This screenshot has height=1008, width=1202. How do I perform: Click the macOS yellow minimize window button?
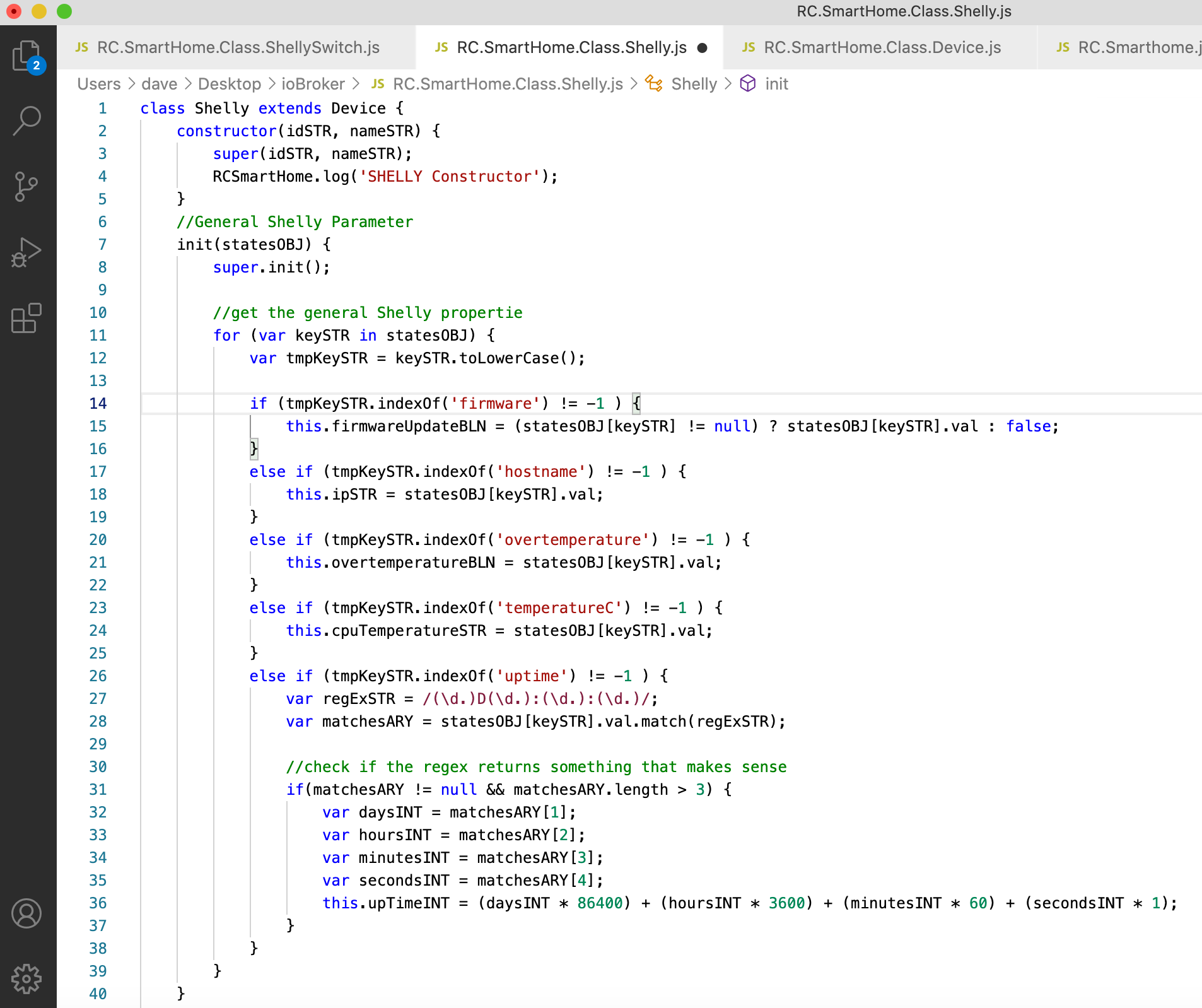click(39, 11)
